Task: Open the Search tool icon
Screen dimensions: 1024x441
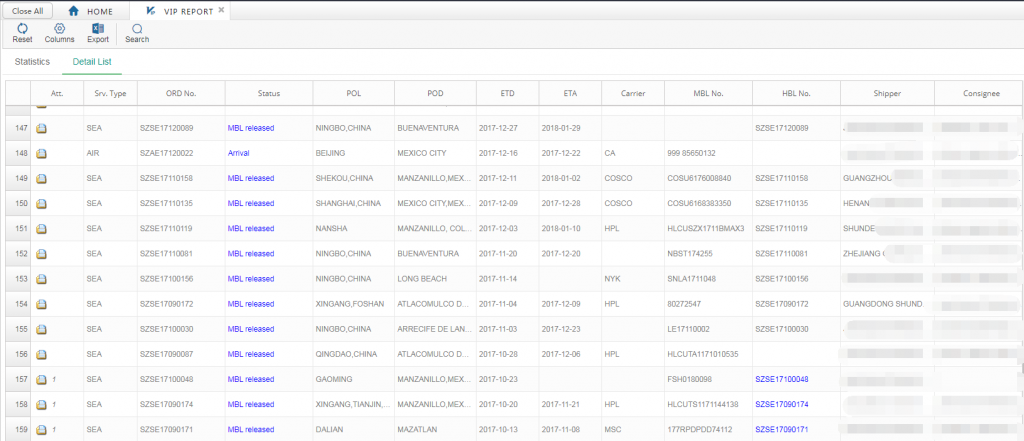Action: point(137,29)
